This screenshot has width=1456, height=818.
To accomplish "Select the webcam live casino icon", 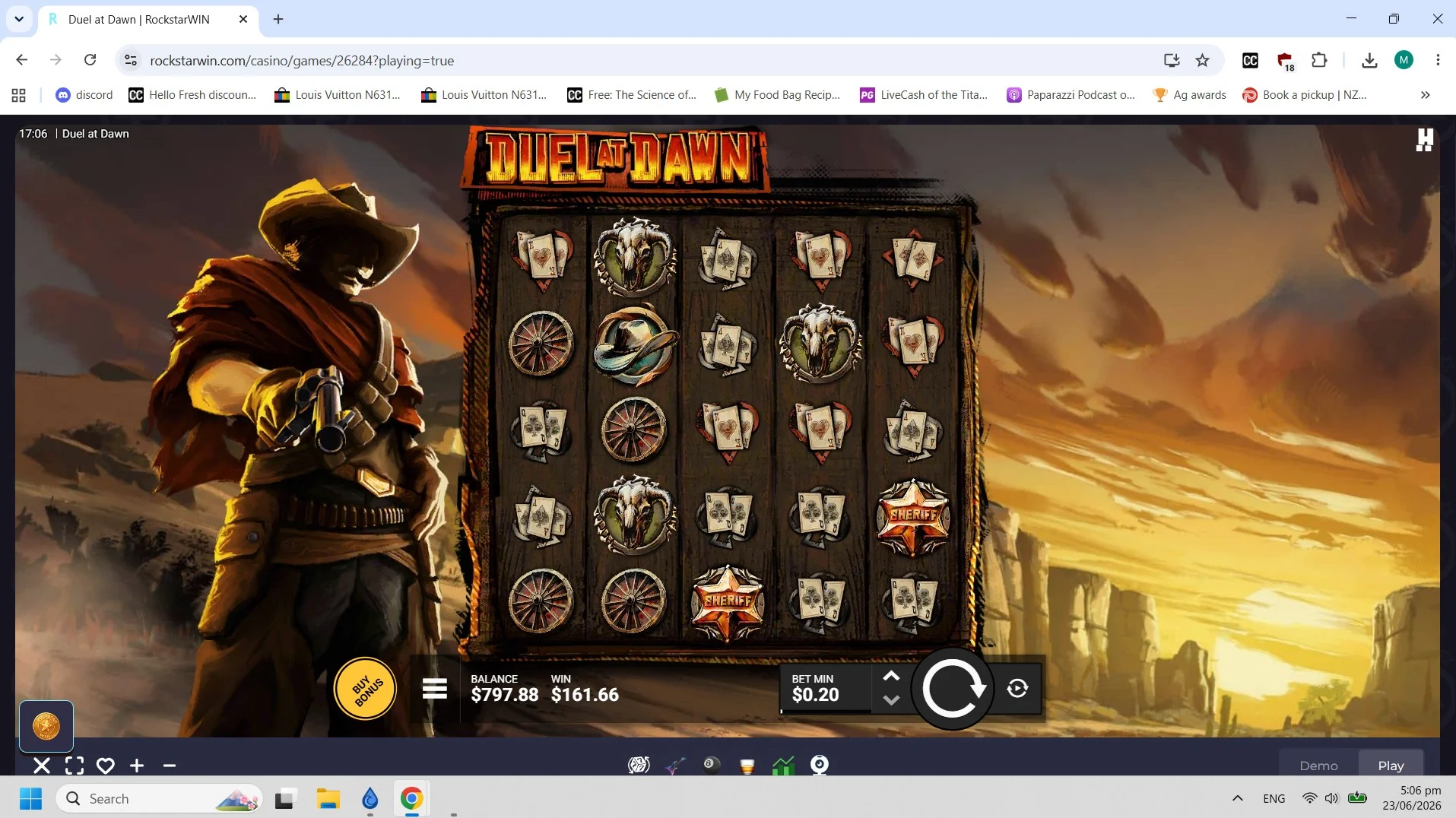I will pos(820,765).
